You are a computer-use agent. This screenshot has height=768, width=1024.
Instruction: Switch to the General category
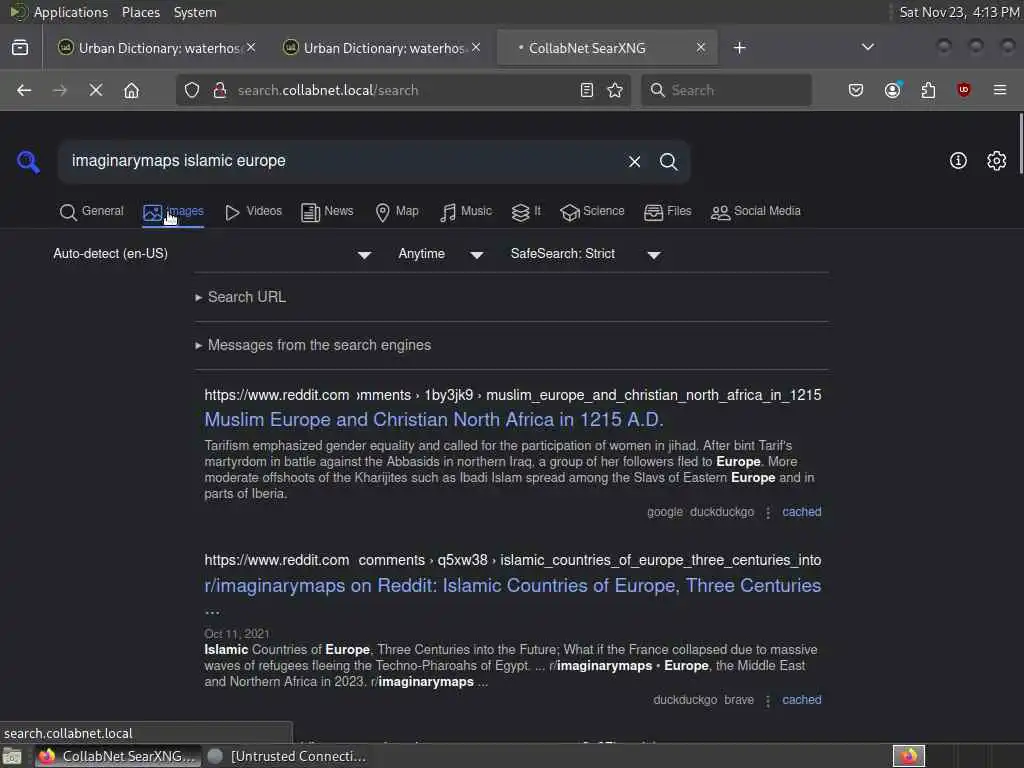point(91,212)
